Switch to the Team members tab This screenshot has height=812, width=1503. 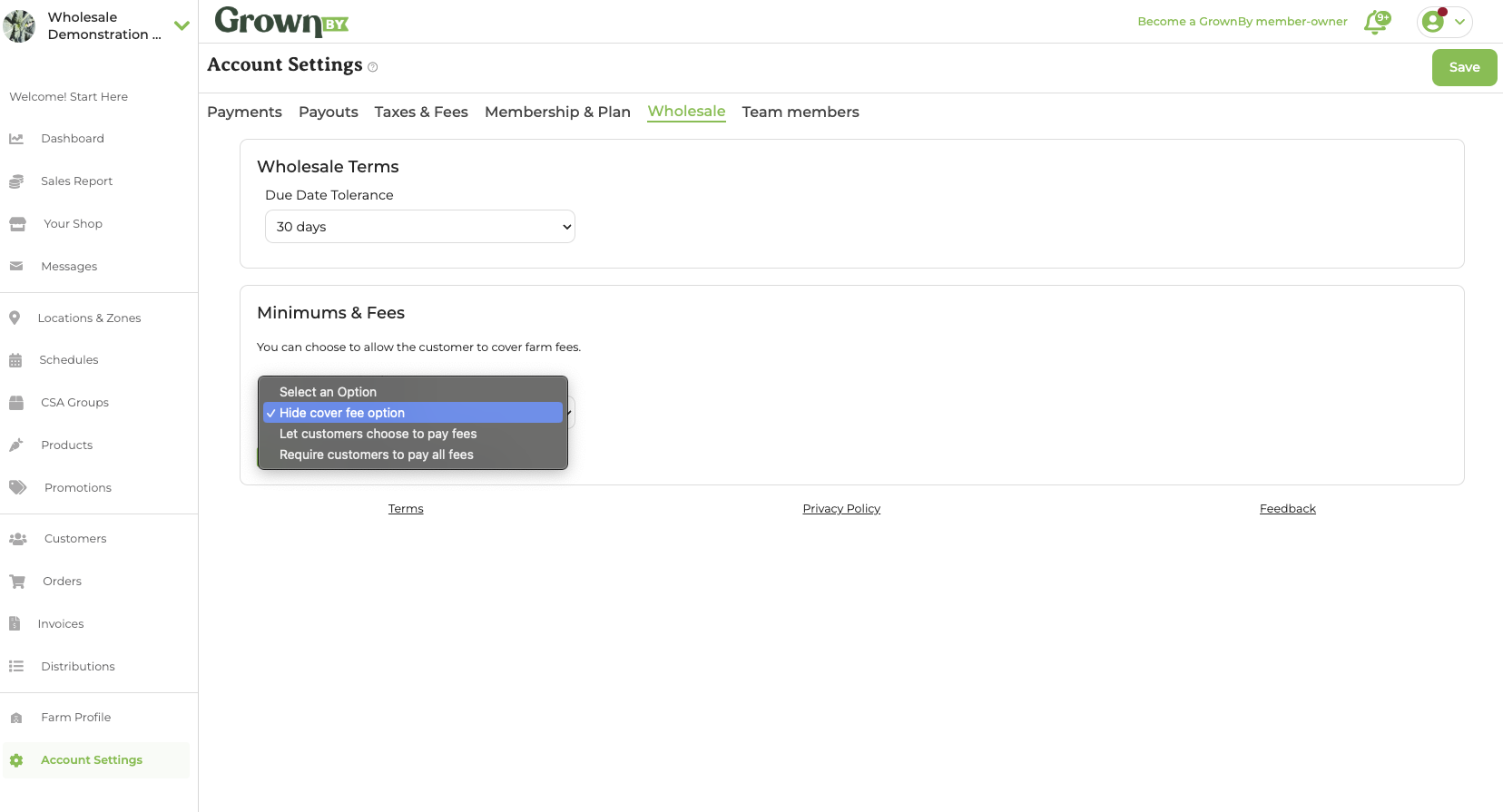pyautogui.click(x=801, y=112)
